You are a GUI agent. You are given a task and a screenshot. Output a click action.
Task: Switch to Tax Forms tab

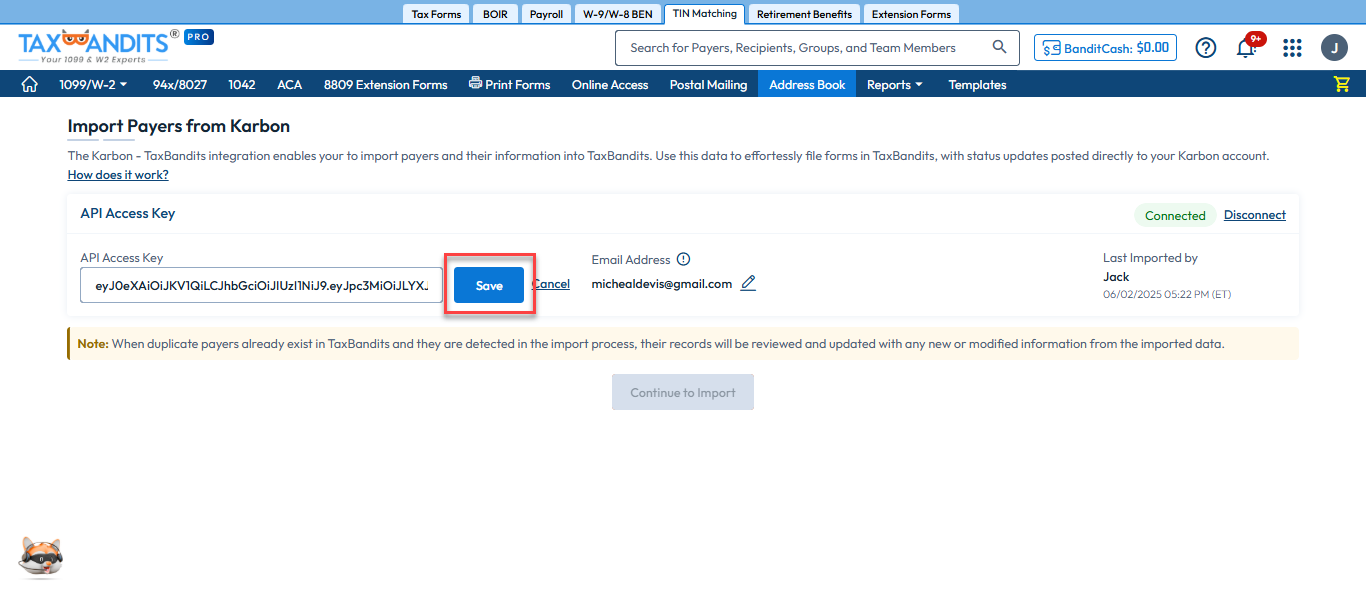coord(437,14)
